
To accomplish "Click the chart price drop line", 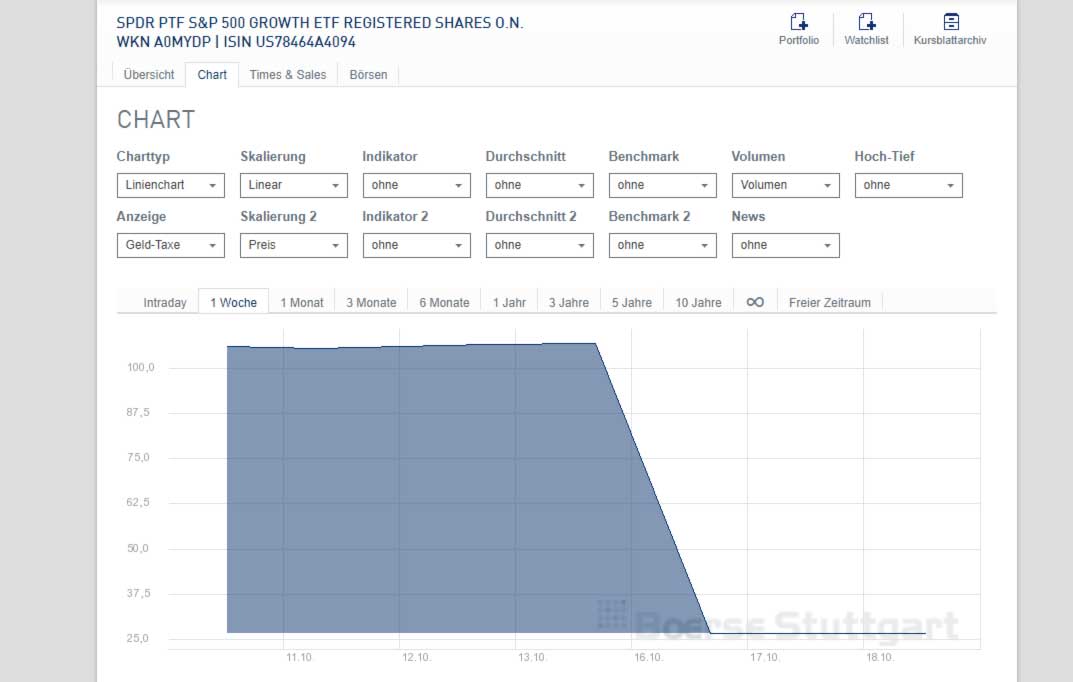I will pos(652,488).
